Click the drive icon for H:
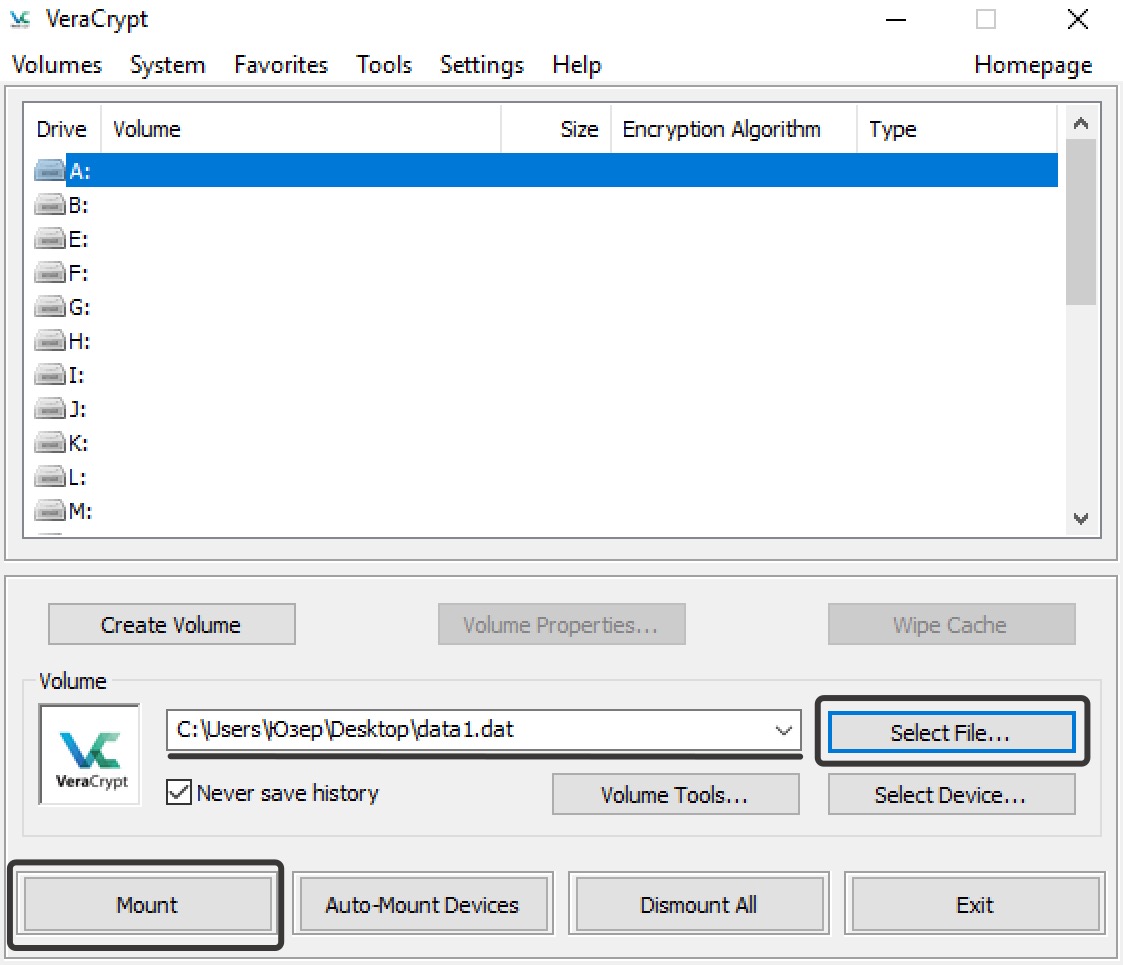This screenshot has width=1123, height=965. coord(49,341)
